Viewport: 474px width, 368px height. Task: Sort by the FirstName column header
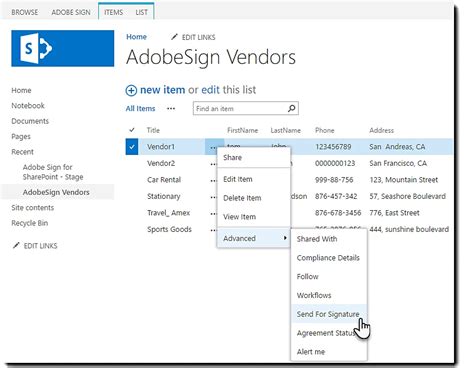tap(242, 130)
